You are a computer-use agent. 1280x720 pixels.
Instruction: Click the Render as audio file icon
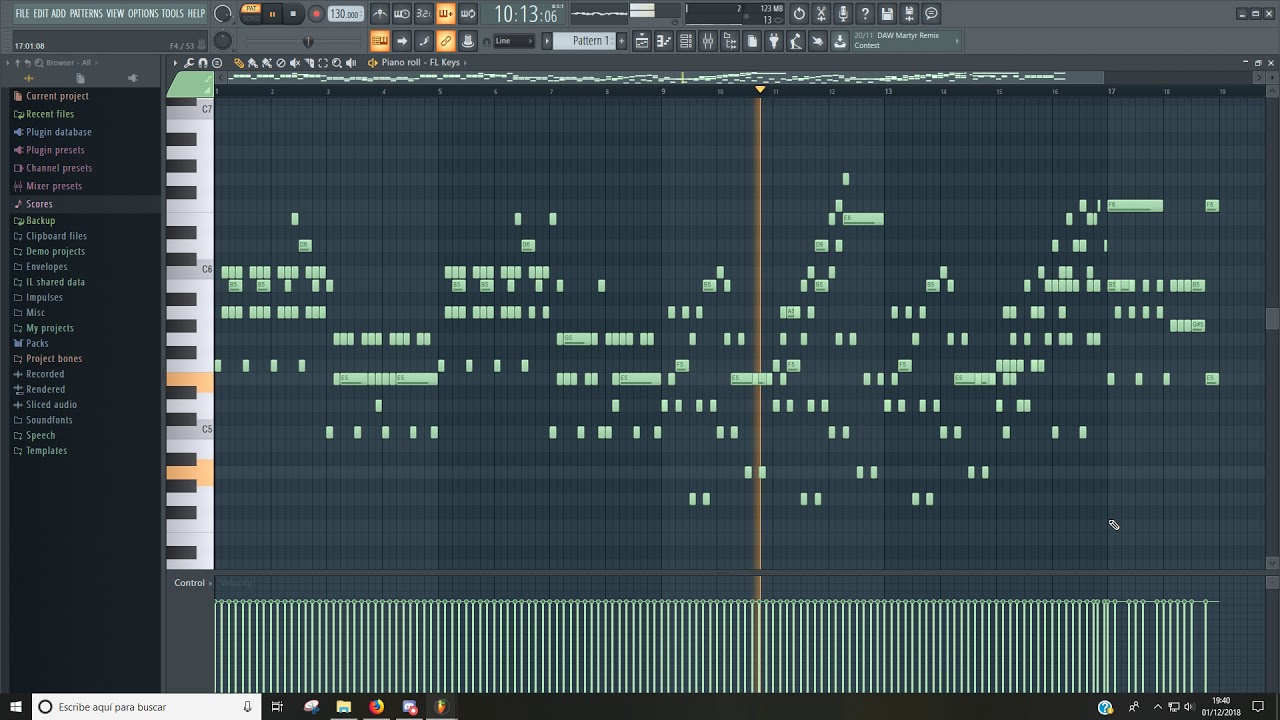(909, 14)
